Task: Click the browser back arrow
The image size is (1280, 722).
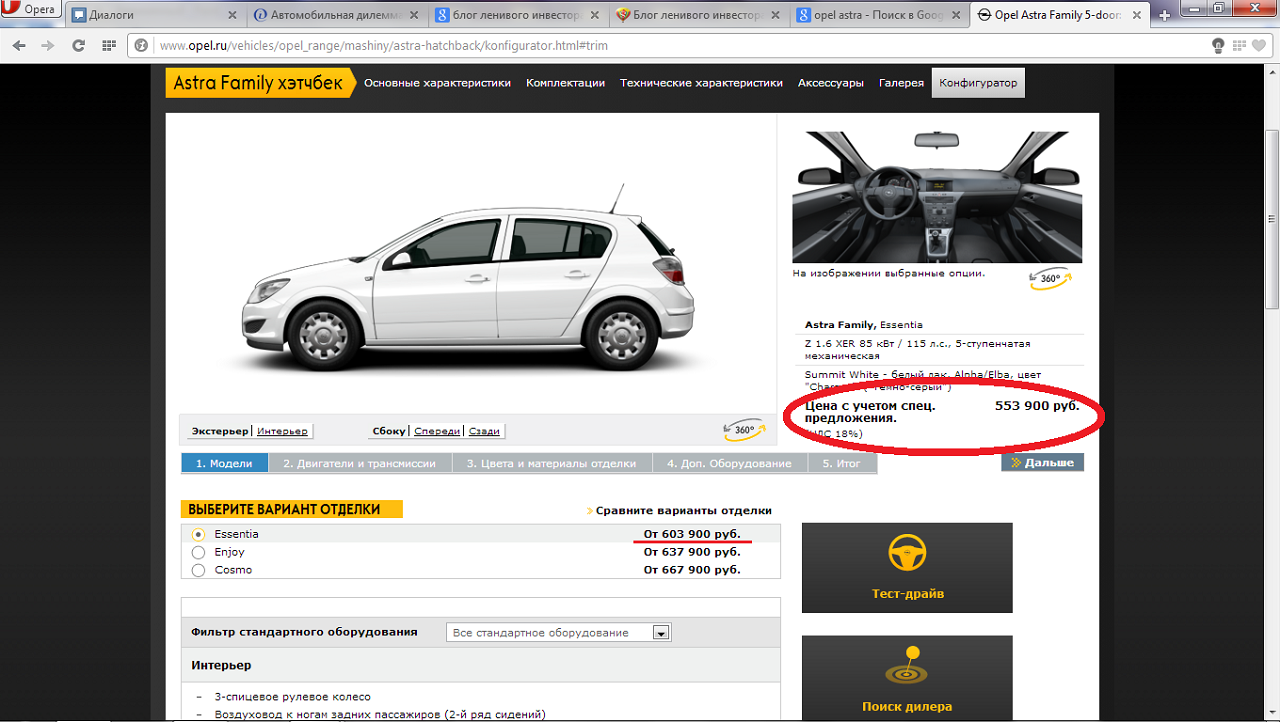Action: pyautogui.click(x=20, y=46)
